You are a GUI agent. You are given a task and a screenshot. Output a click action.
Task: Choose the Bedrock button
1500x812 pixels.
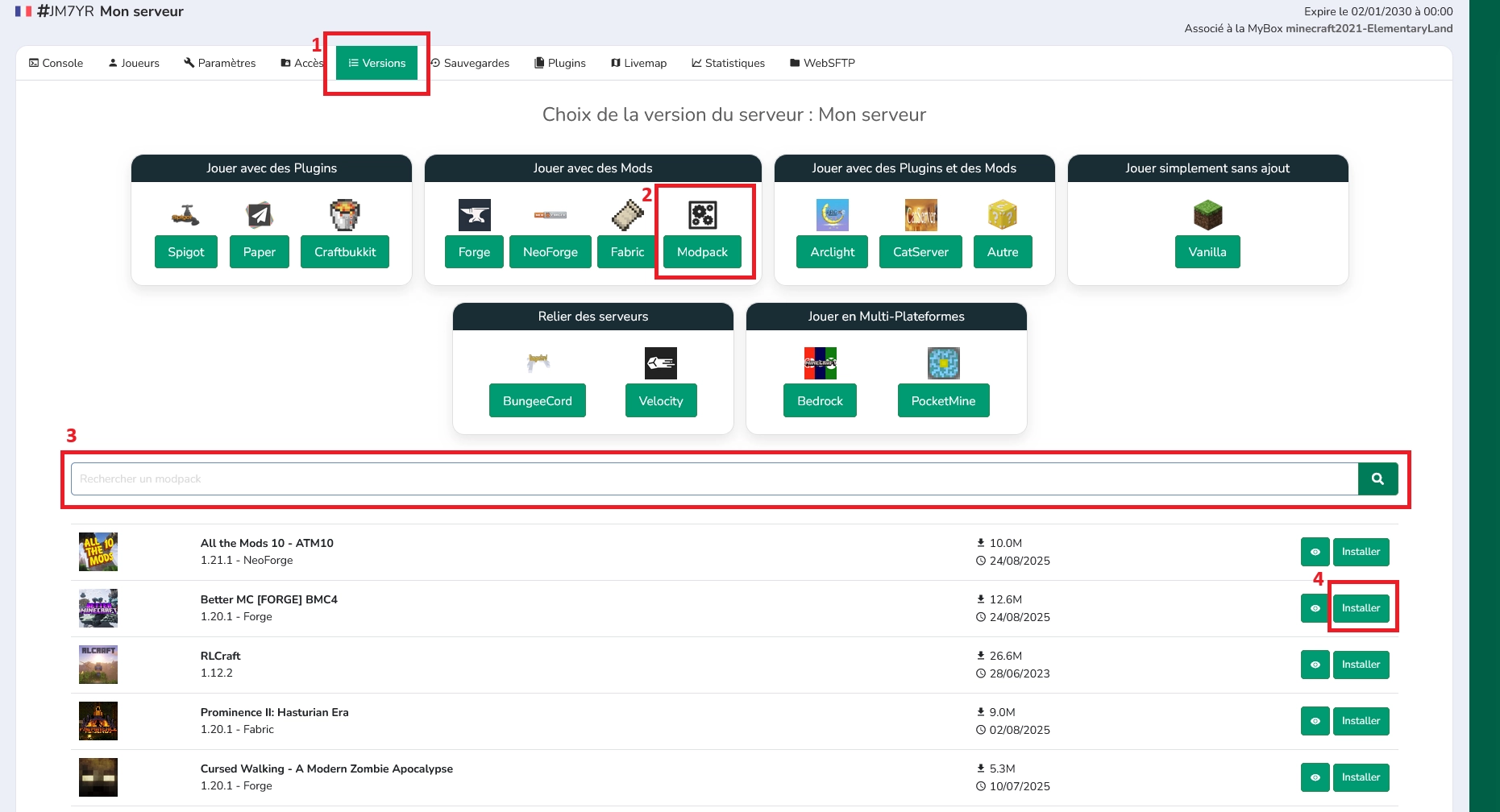click(x=820, y=401)
